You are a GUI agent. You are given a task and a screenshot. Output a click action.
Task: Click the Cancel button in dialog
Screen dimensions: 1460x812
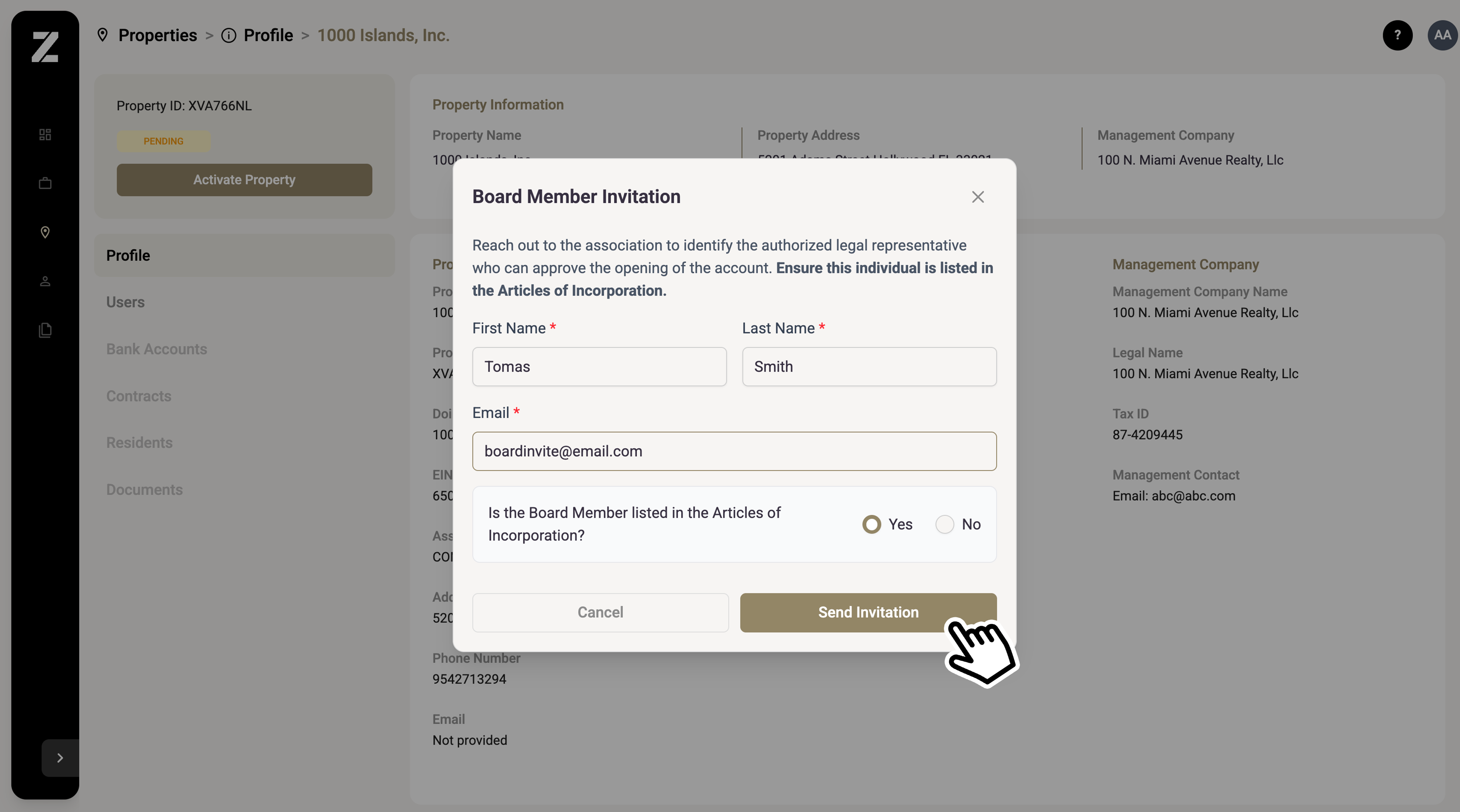pos(599,612)
